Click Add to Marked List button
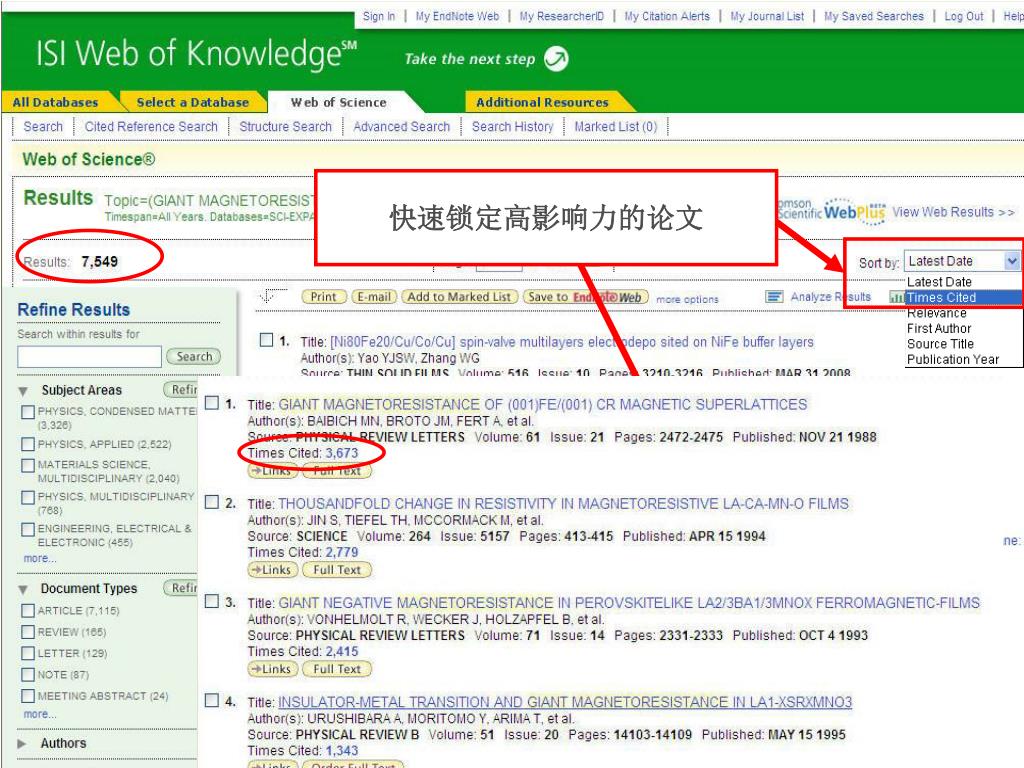The width and height of the screenshot is (1024, 768). click(x=459, y=297)
